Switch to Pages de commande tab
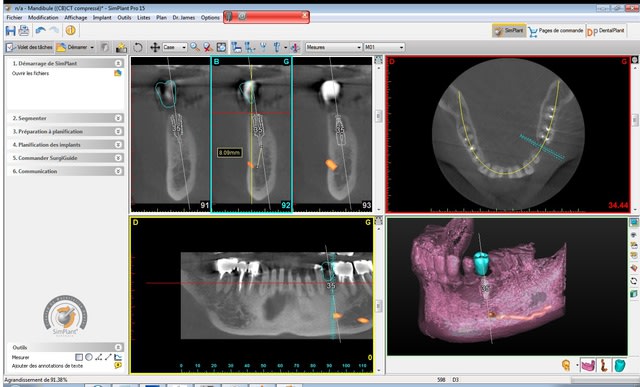Image resolution: width=640 pixels, height=387 pixels. [x=555, y=31]
